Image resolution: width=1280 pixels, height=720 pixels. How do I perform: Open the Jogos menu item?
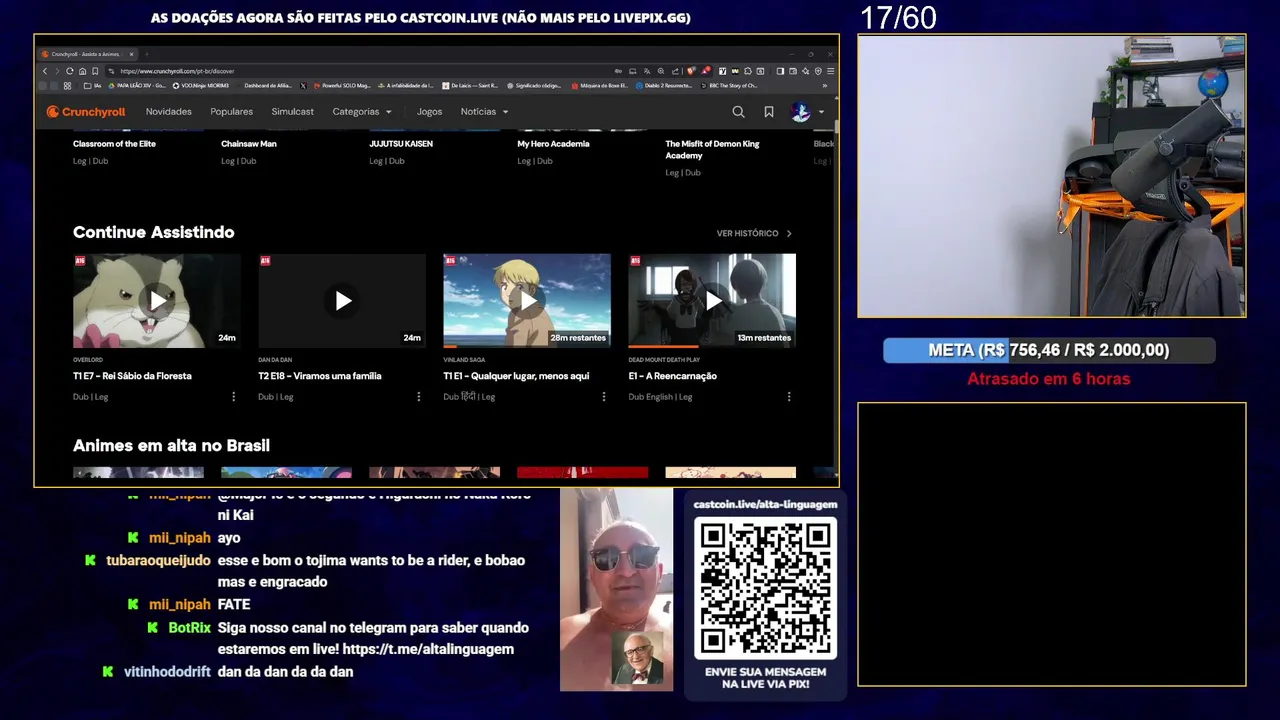tap(430, 112)
